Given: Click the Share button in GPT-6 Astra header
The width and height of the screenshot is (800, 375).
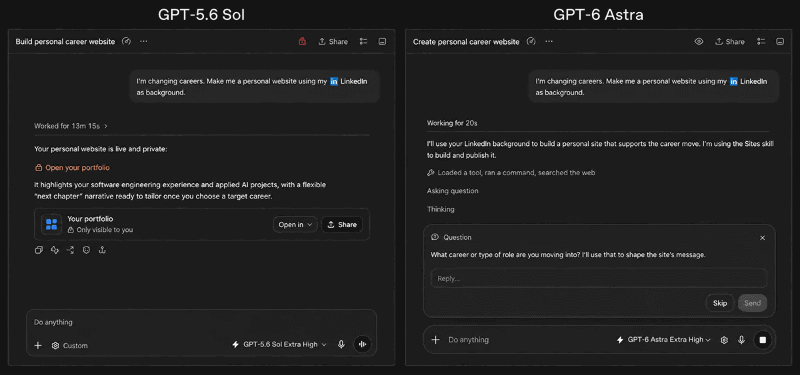Looking at the screenshot, I should pos(730,42).
